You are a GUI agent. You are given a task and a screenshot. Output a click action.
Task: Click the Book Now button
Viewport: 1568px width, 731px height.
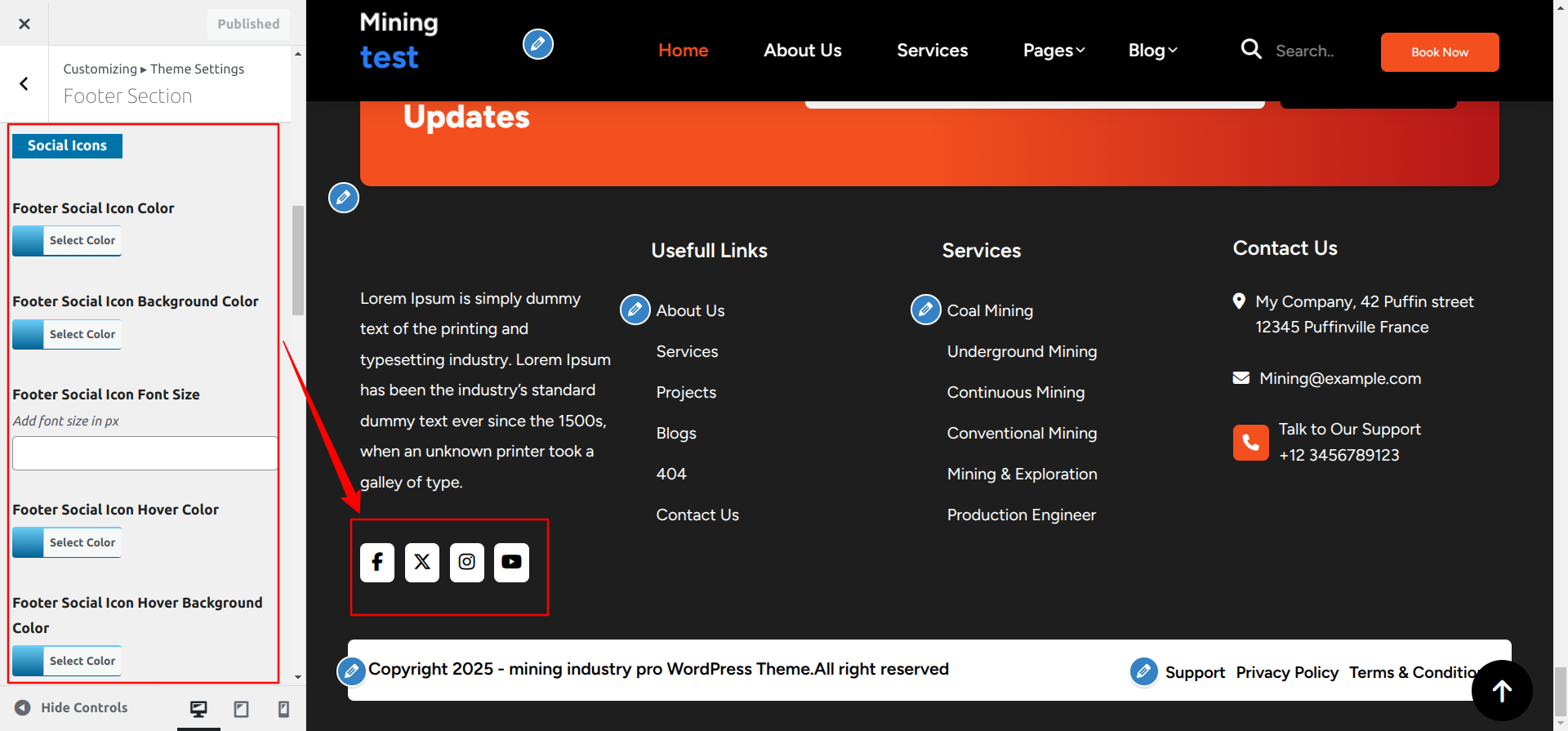pos(1439,52)
